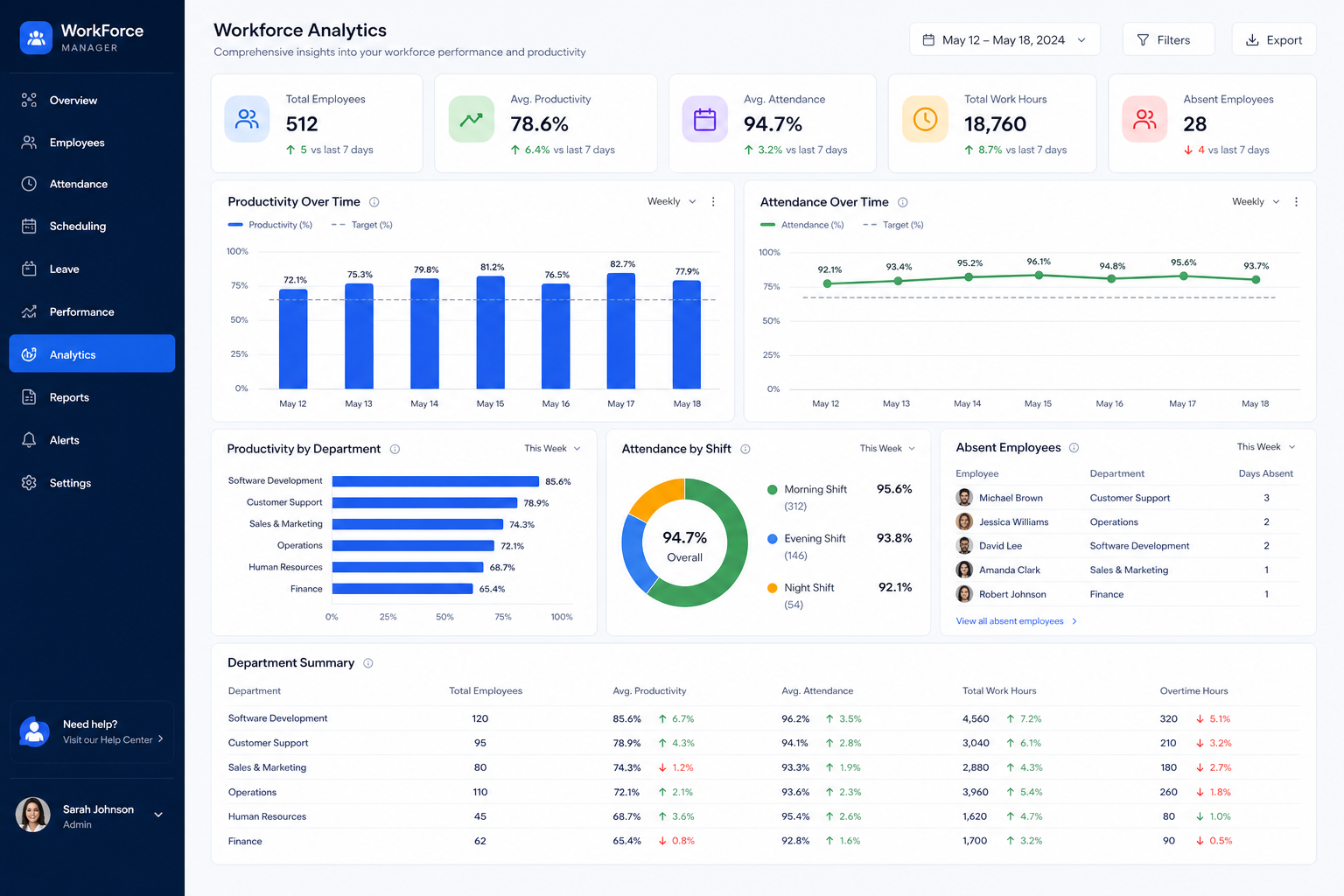This screenshot has width=1344, height=896.
Task: Click the Absent Employees card icon
Action: pyautogui.click(x=1144, y=119)
